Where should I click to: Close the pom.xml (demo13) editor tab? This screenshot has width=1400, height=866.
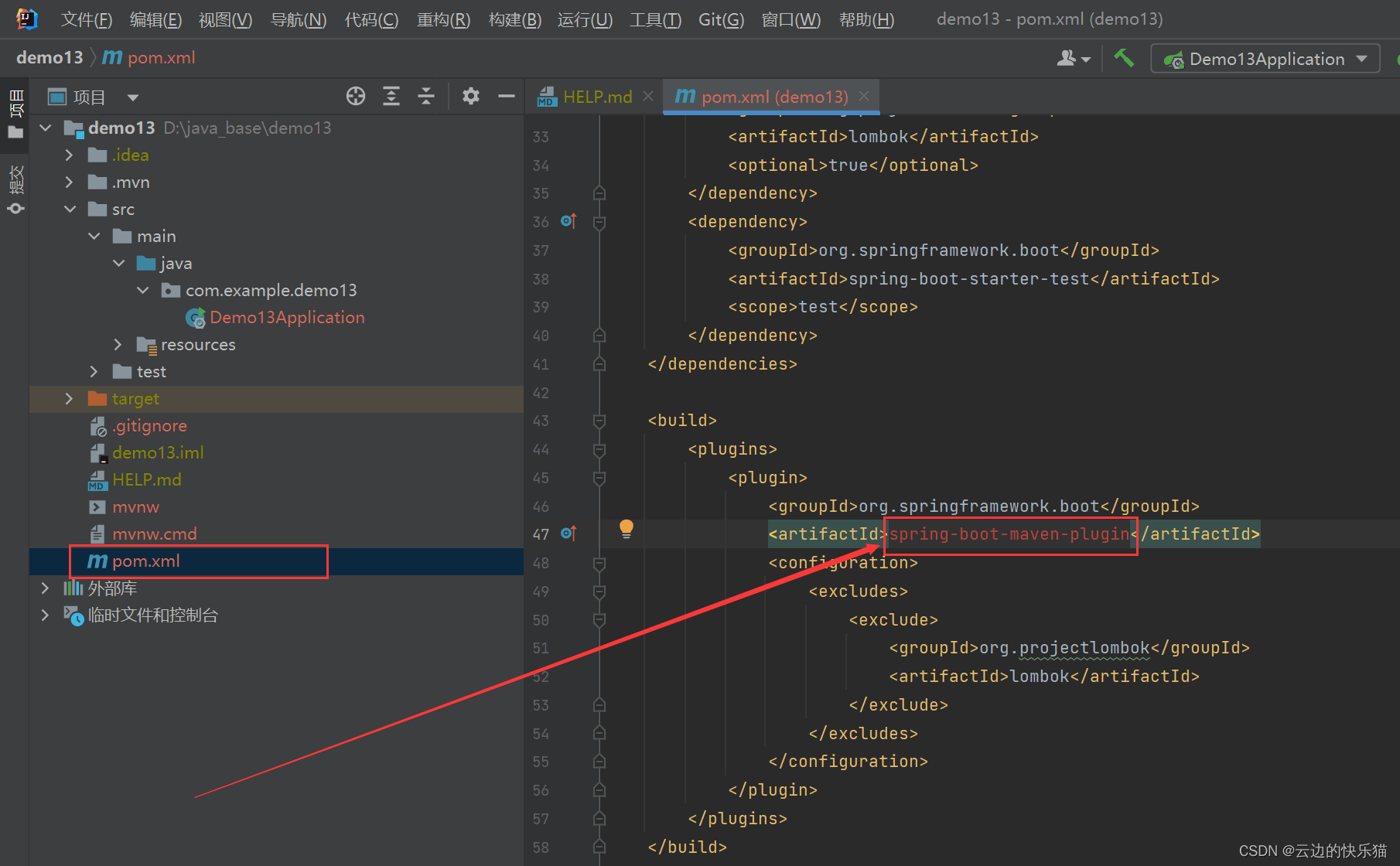864,96
